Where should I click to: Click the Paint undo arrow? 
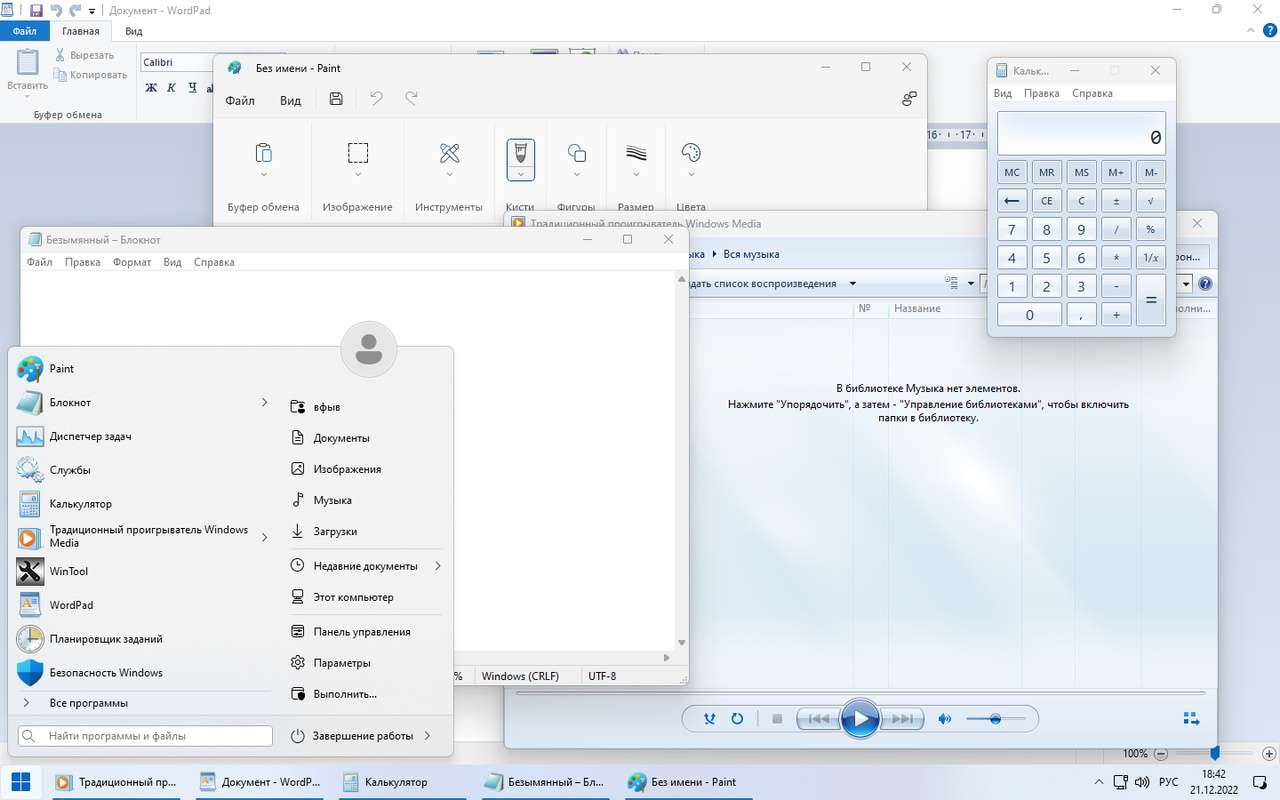pos(376,99)
